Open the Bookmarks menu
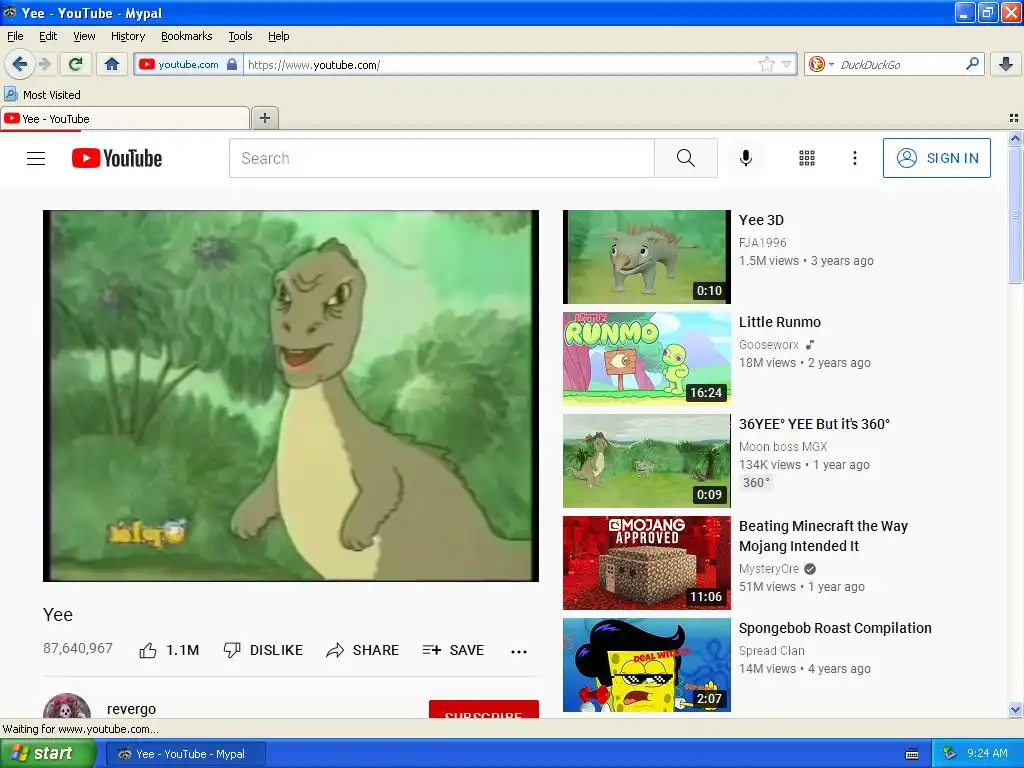The width and height of the screenshot is (1024, 768). pos(187,36)
